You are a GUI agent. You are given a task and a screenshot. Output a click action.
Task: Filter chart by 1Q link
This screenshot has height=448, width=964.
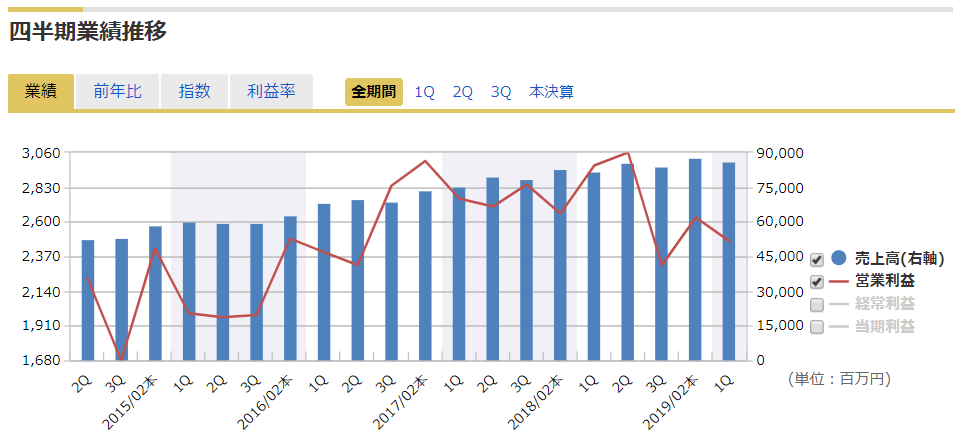(424, 93)
